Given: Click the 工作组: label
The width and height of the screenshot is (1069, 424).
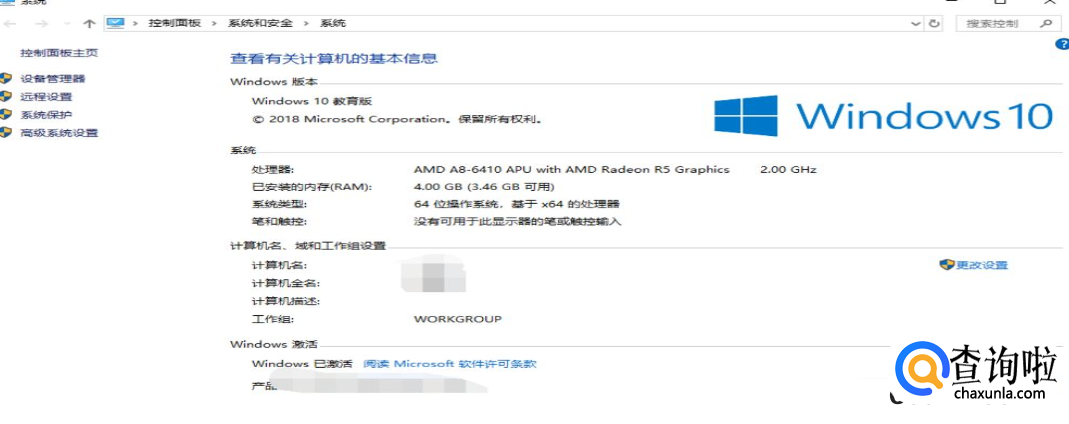Looking at the screenshot, I should (x=273, y=319).
